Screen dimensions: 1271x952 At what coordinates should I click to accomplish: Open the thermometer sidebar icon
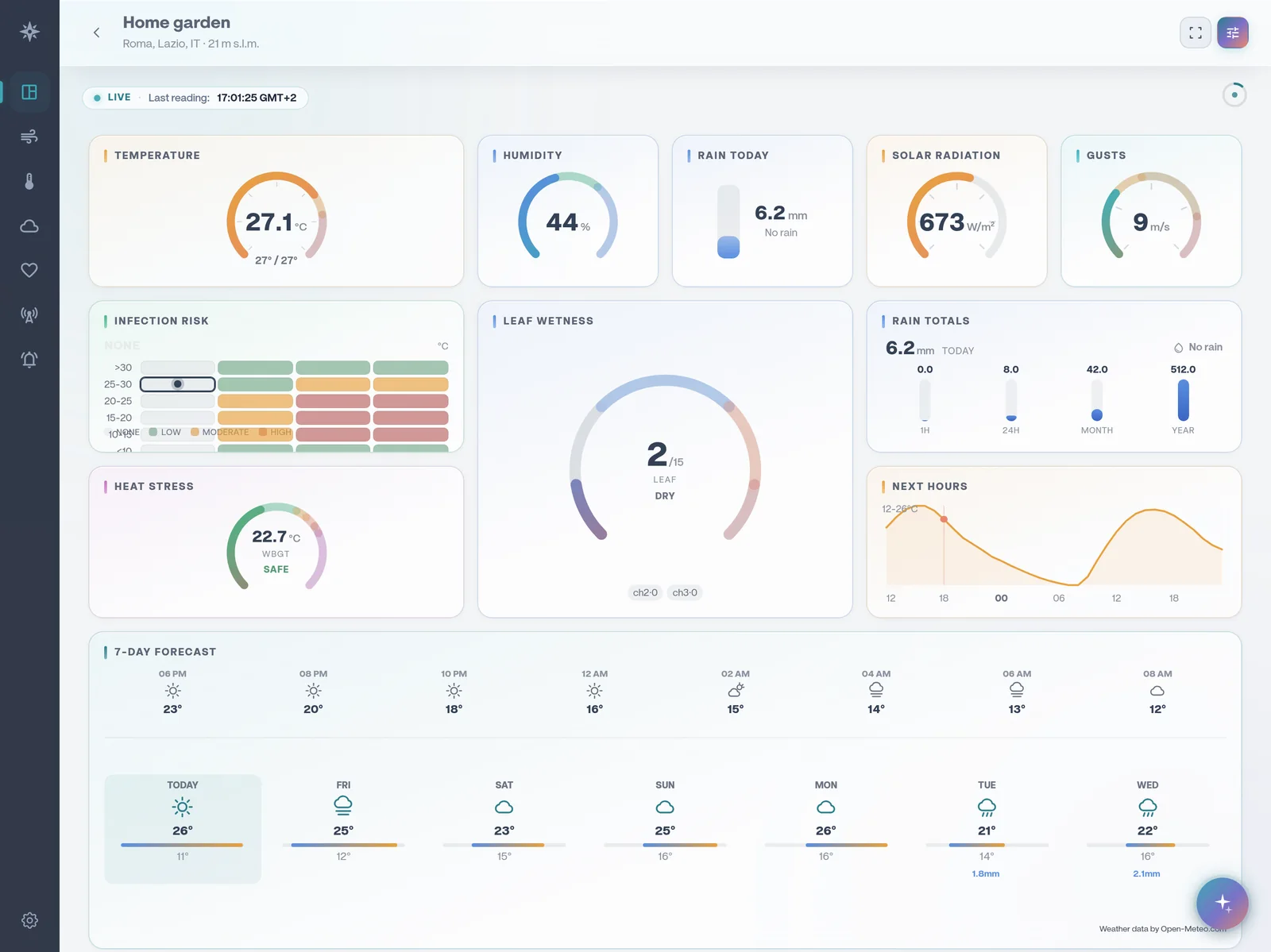coord(29,181)
